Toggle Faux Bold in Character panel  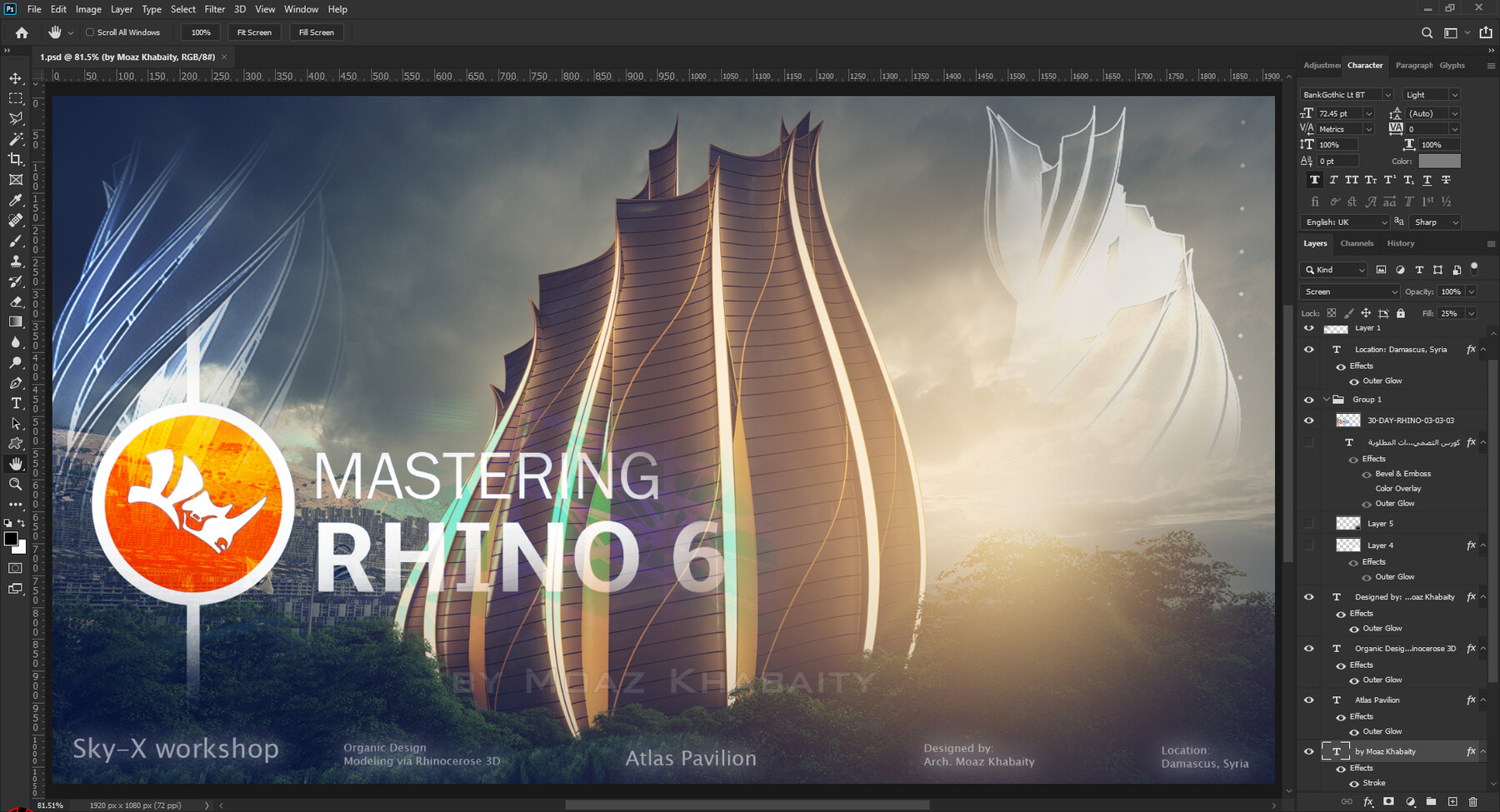click(x=1314, y=180)
